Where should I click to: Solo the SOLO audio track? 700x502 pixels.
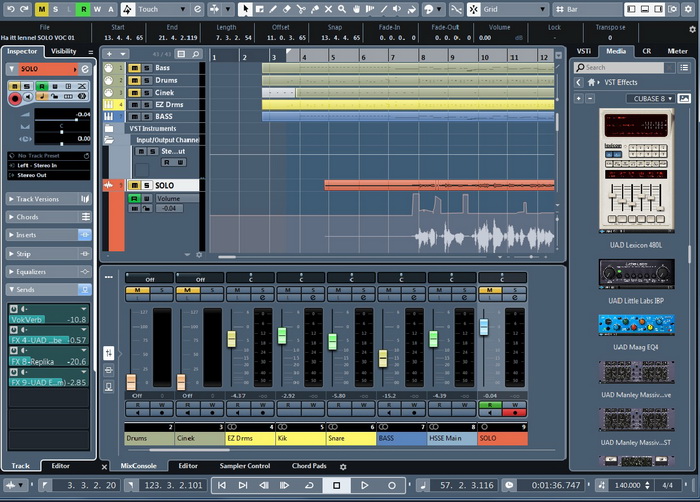coord(146,185)
